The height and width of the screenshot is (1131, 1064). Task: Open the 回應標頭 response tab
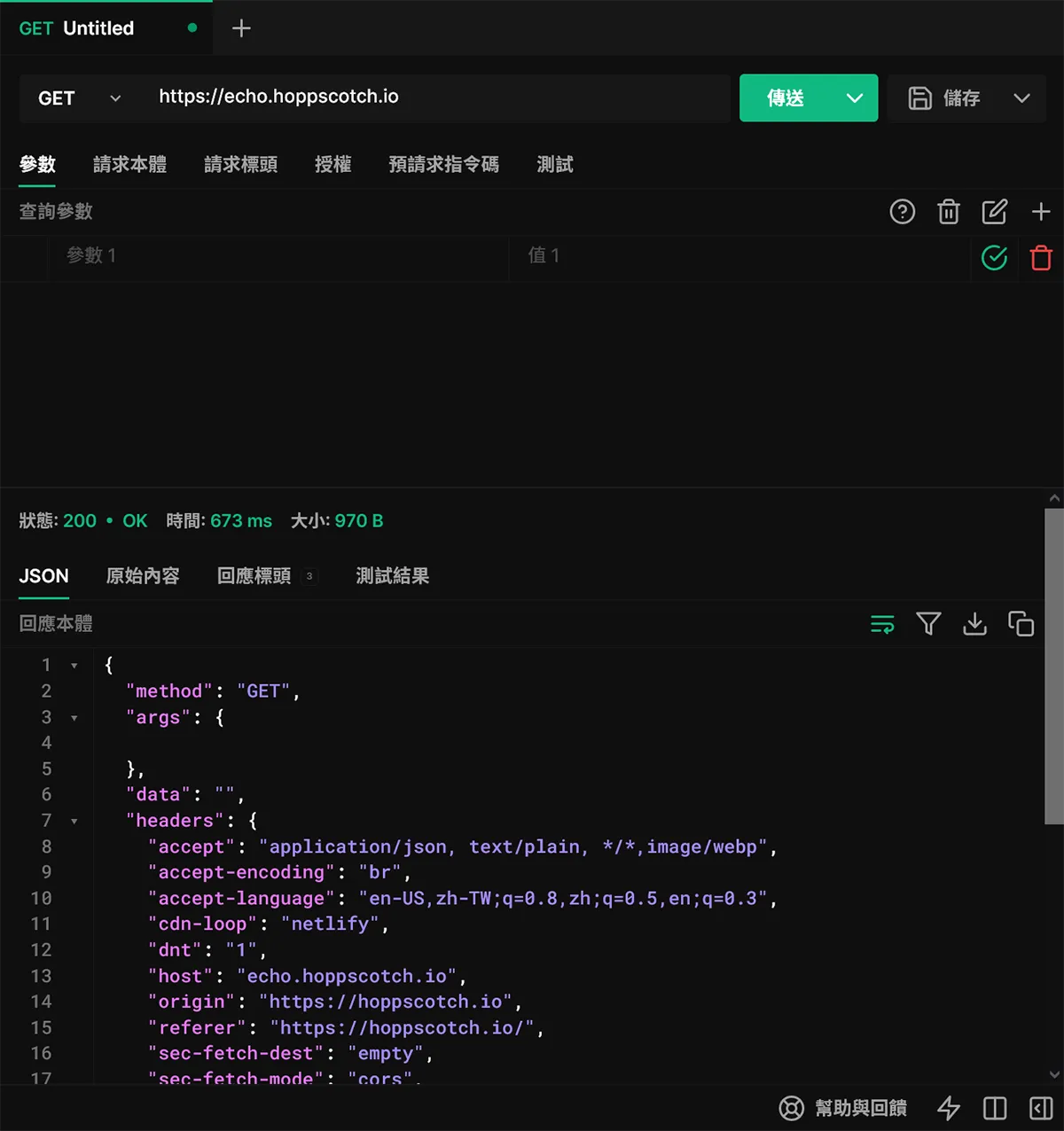click(x=254, y=576)
